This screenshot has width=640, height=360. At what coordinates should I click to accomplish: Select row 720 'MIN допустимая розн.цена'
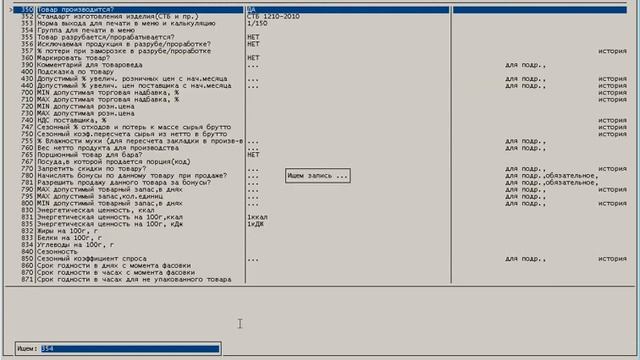pyautogui.click(x=320, y=107)
